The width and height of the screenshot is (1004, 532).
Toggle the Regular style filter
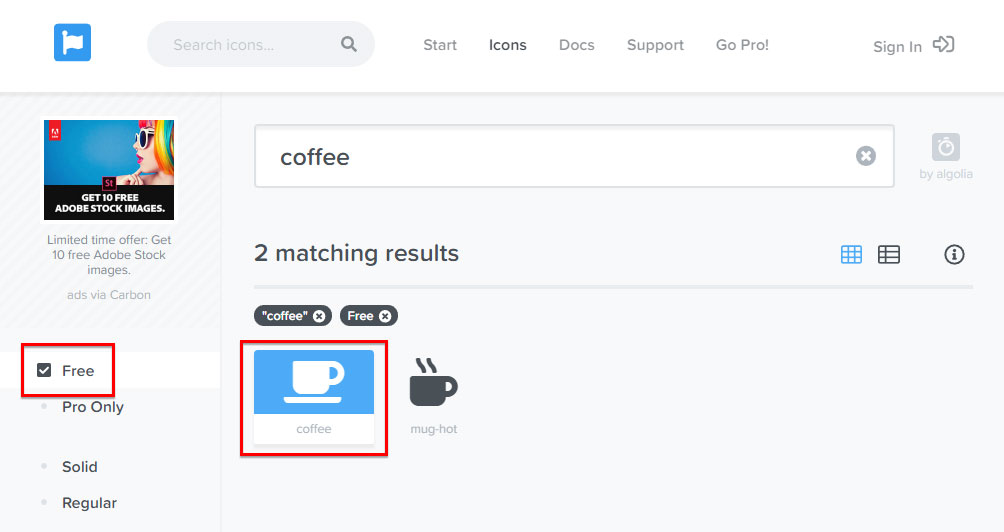[x=89, y=503]
